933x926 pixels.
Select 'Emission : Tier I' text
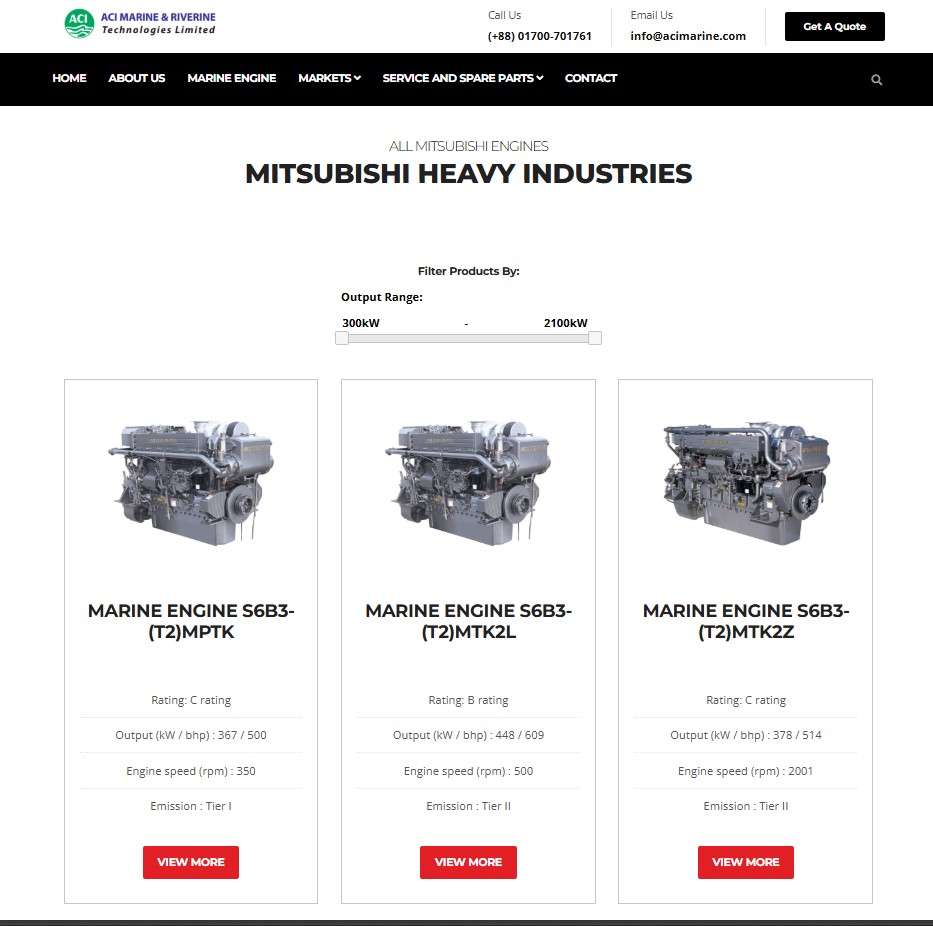click(x=191, y=806)
